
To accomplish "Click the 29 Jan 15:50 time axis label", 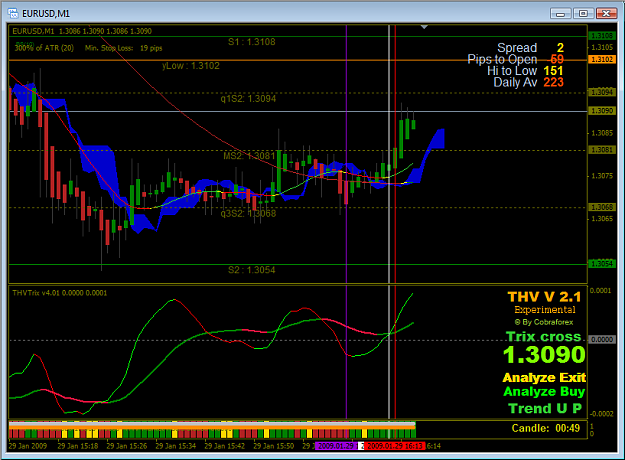I will [x=274, y=446].
